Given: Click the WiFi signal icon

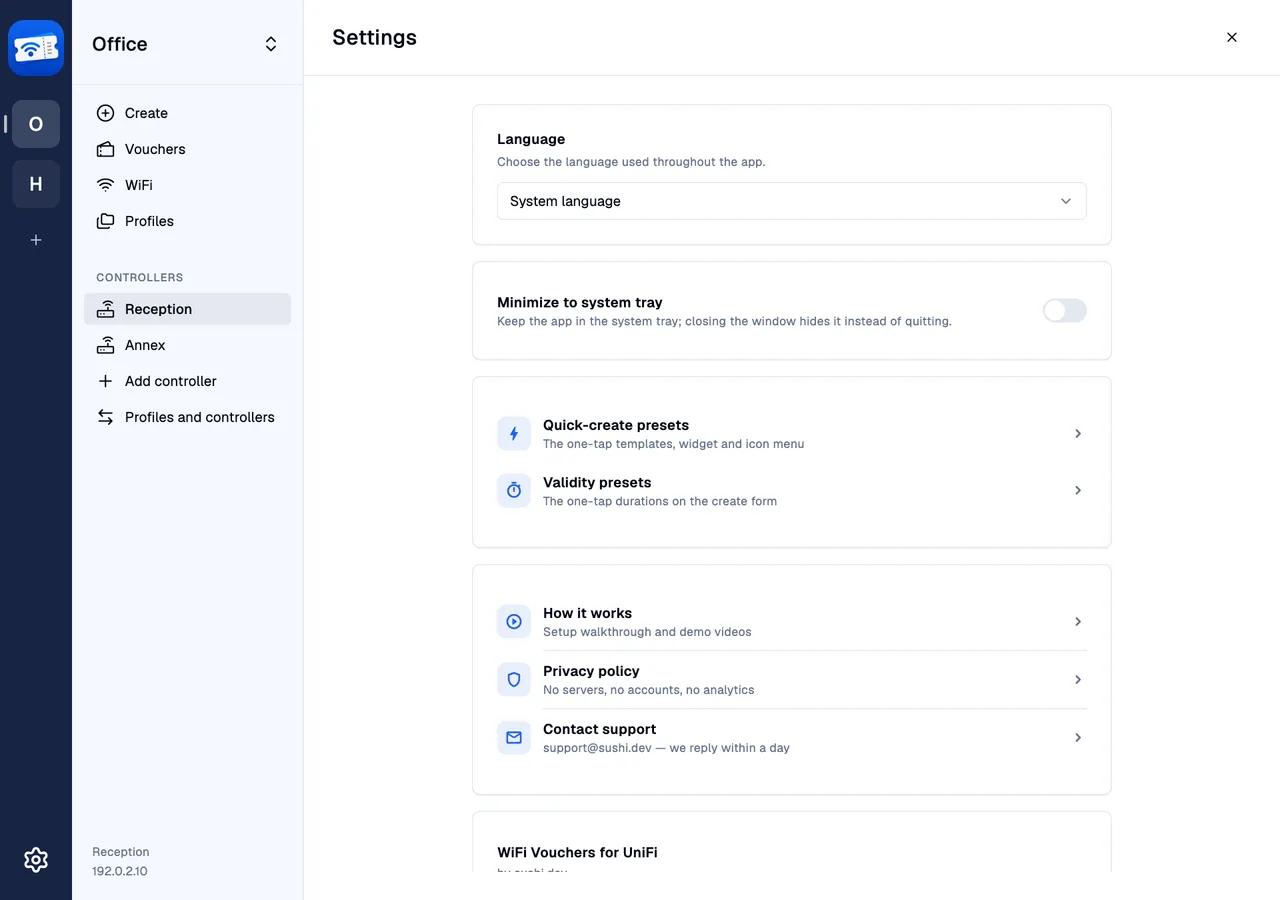Looking at the screenshot, I should click(105, 185).
